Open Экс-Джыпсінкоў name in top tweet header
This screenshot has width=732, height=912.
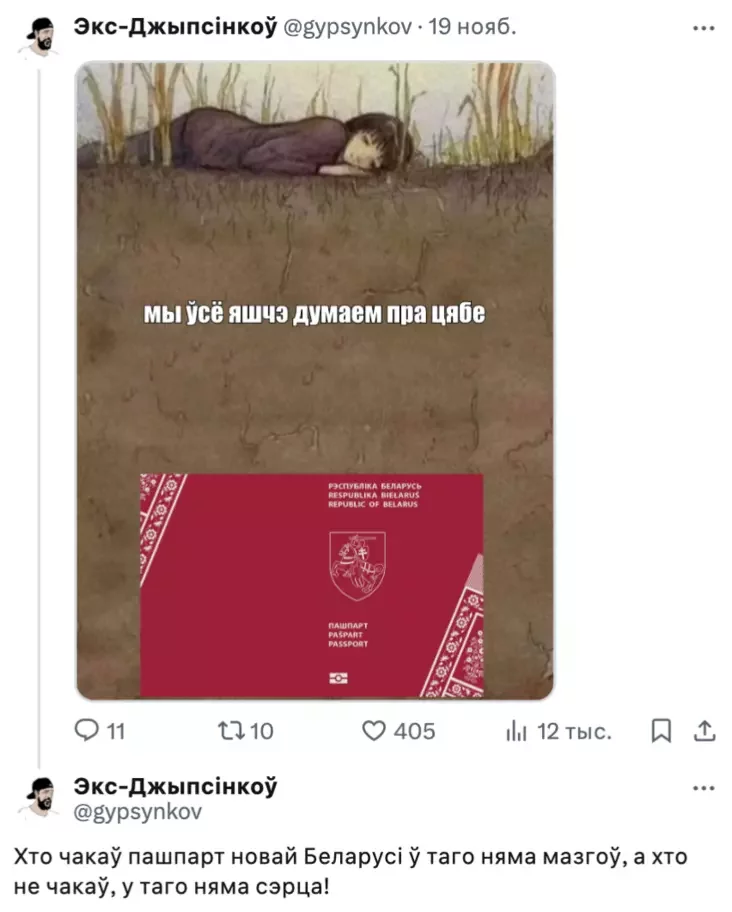[176, 27]
